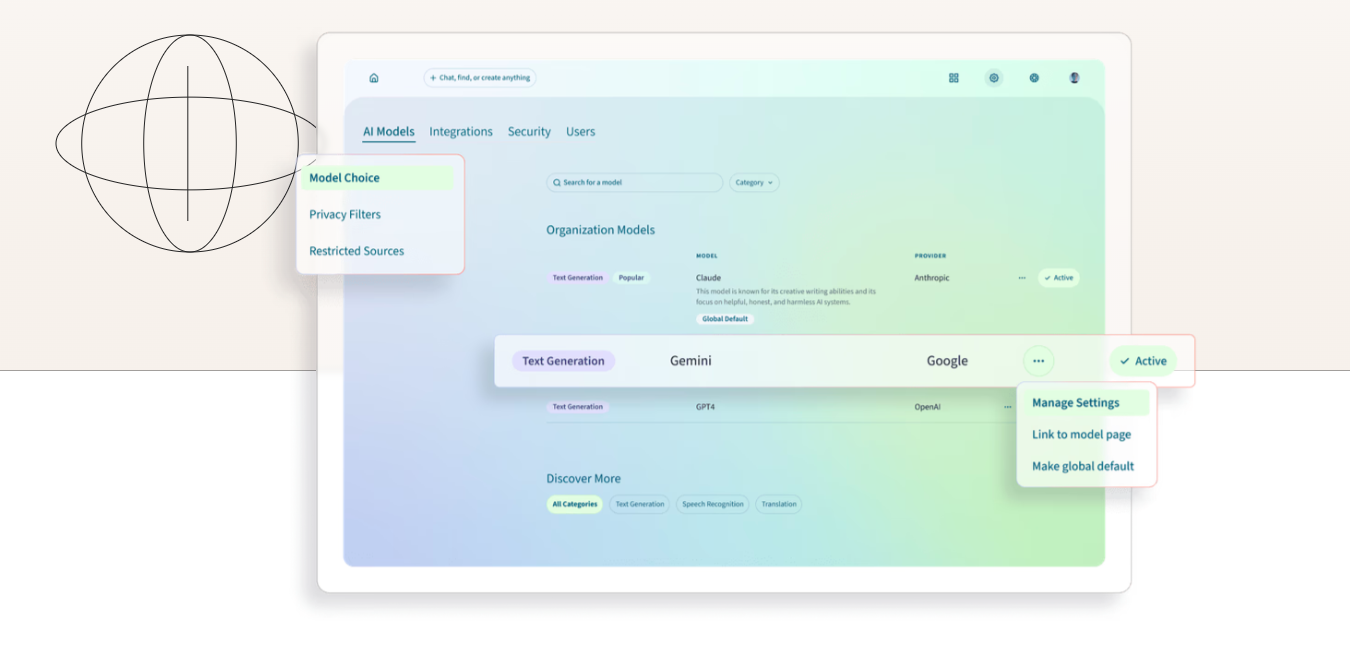Screen dimensions: 1350x650
Task: Click the Google provider label
Action: coord(947,361)
